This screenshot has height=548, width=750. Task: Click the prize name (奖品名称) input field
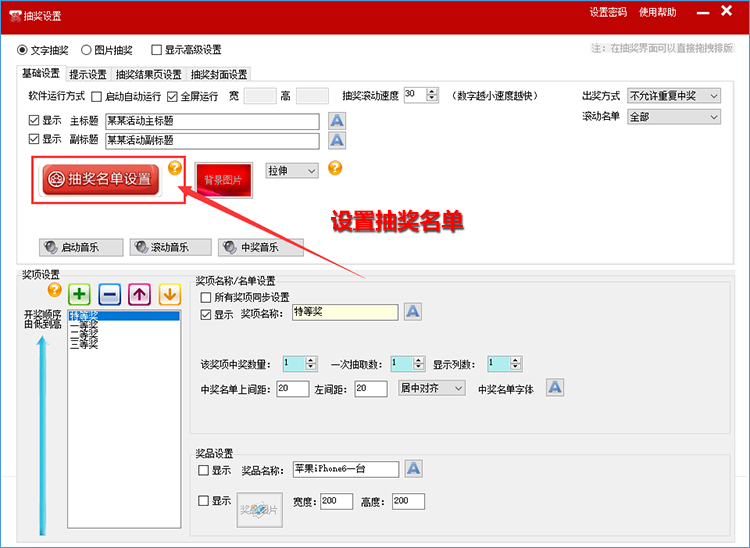point(345,469)
